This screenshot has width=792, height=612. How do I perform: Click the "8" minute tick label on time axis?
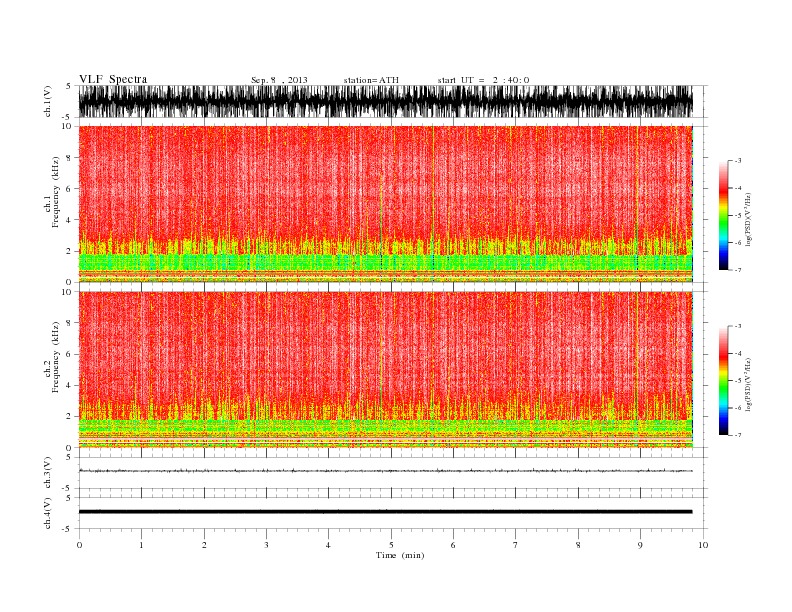coord(578,545)
